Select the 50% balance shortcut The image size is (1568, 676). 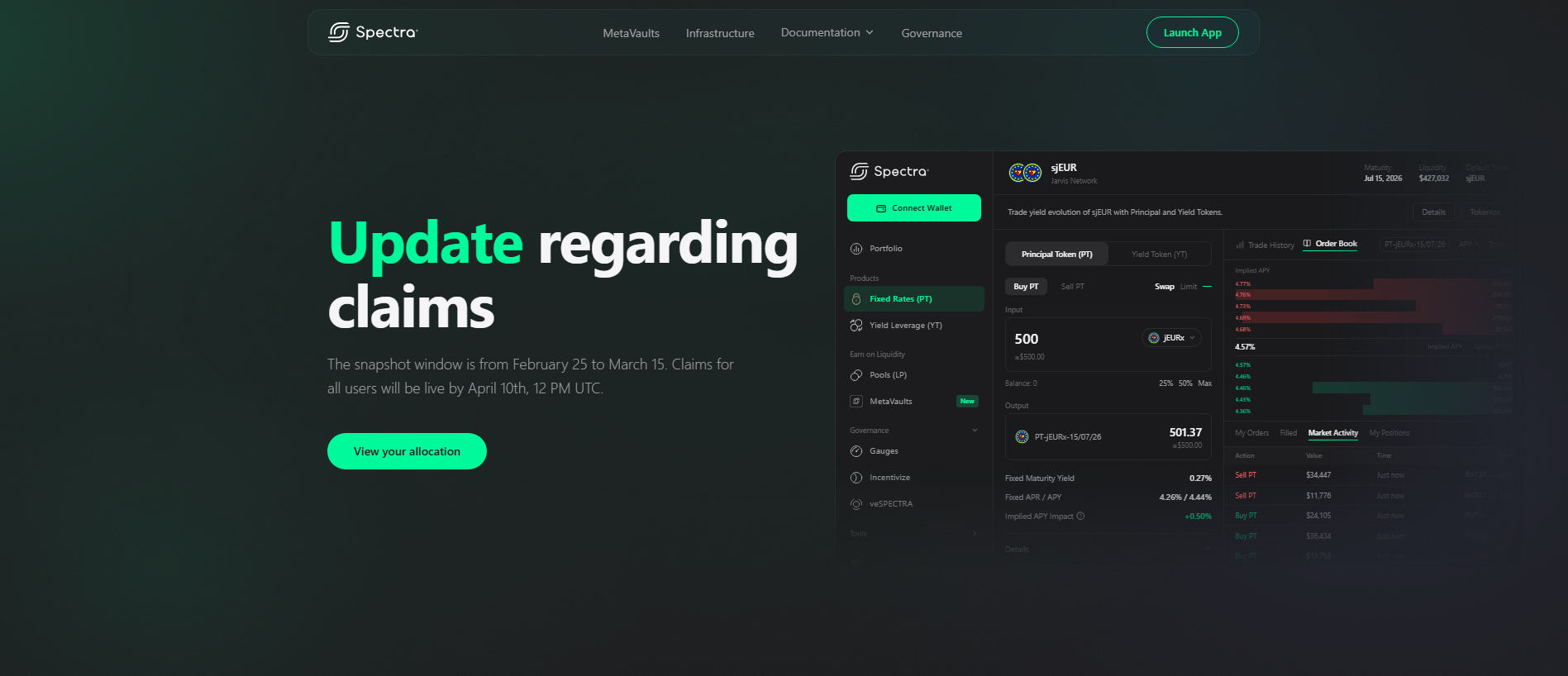pyautogui.click(x=1185, y=383)
